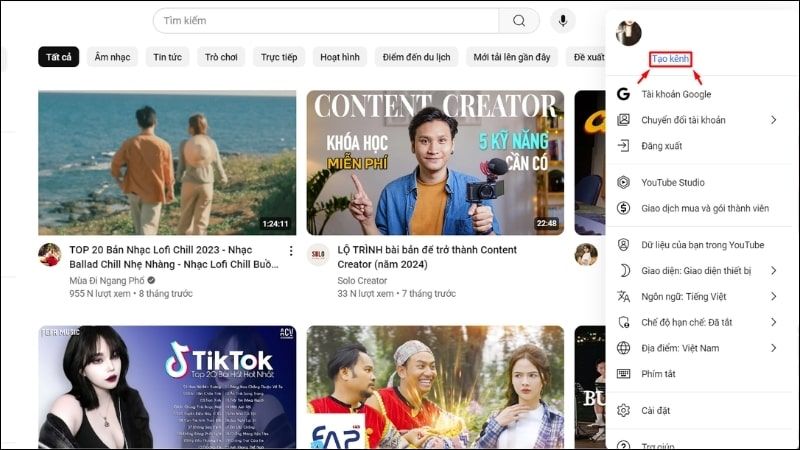The image size is (800, 450).
Task: Click the location globe icon
Action: click(623, 348)
